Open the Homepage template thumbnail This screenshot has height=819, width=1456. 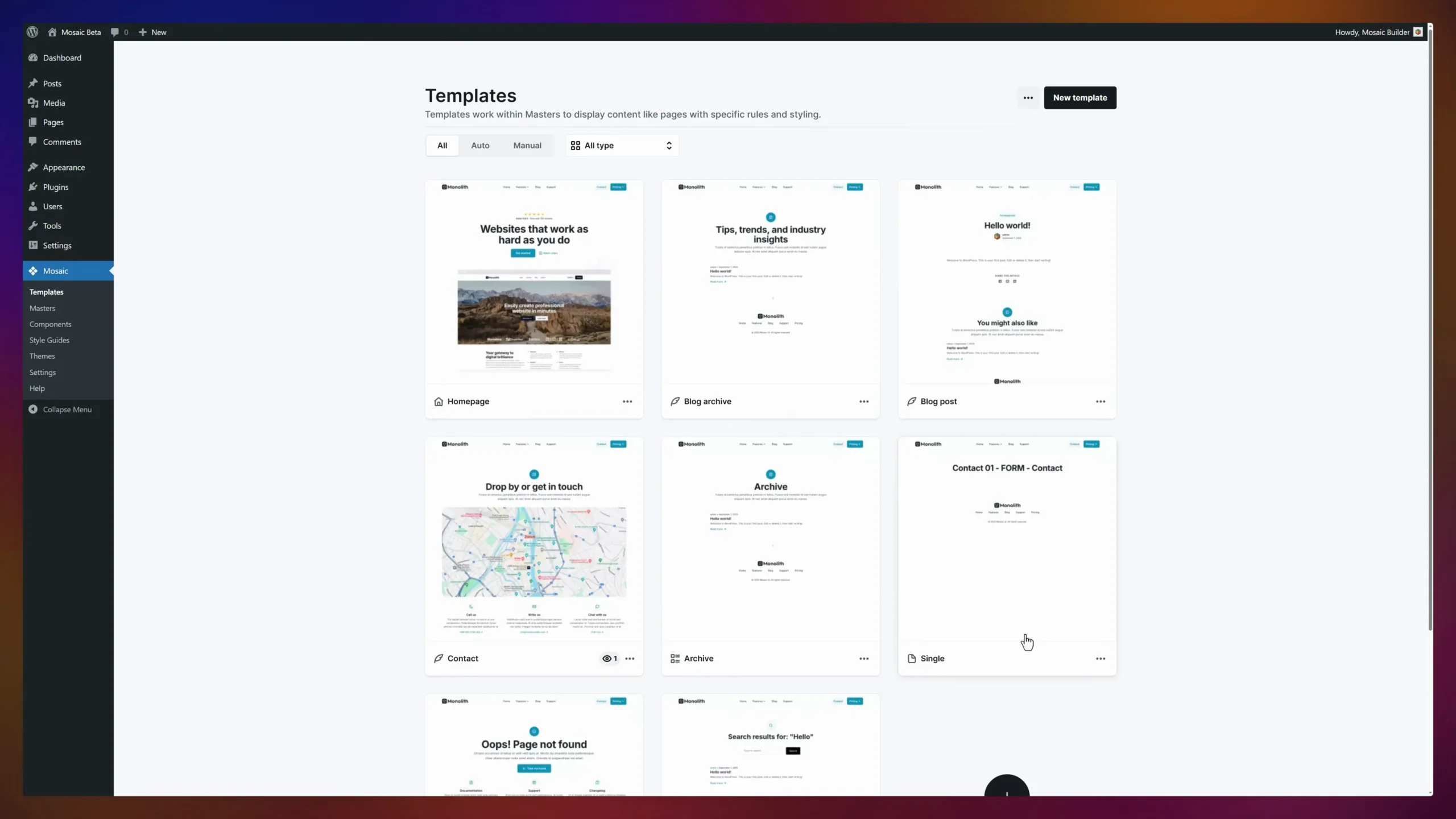coord(534,282)
